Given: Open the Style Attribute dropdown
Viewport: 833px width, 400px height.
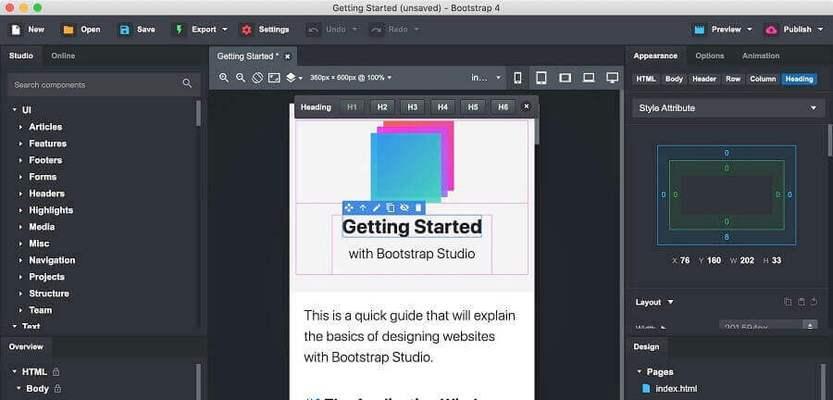Looking at the screenshot, I should pyautogui.click(x=728, y=108).
